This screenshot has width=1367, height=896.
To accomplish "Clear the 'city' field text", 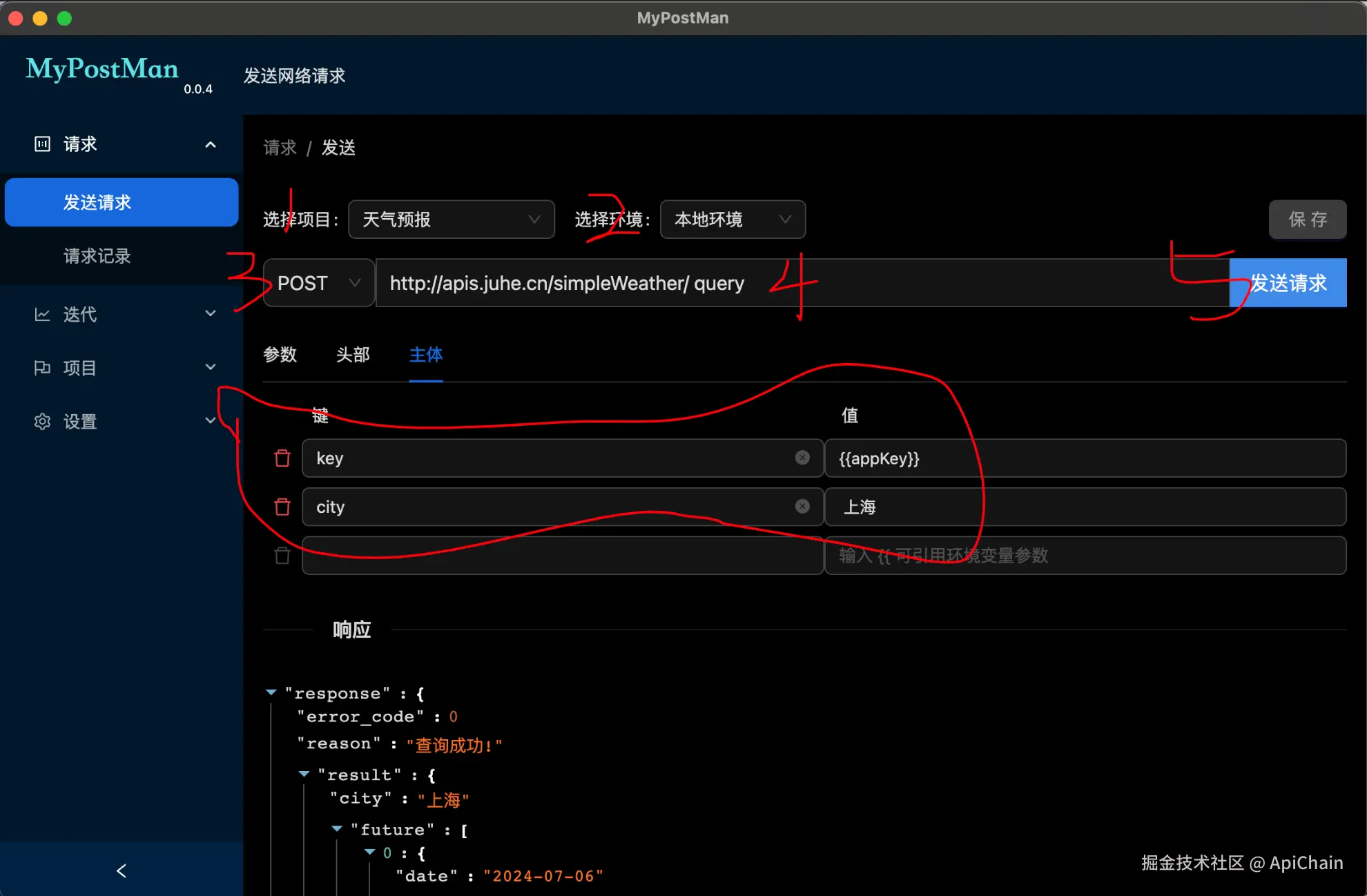I will [802, 506].
